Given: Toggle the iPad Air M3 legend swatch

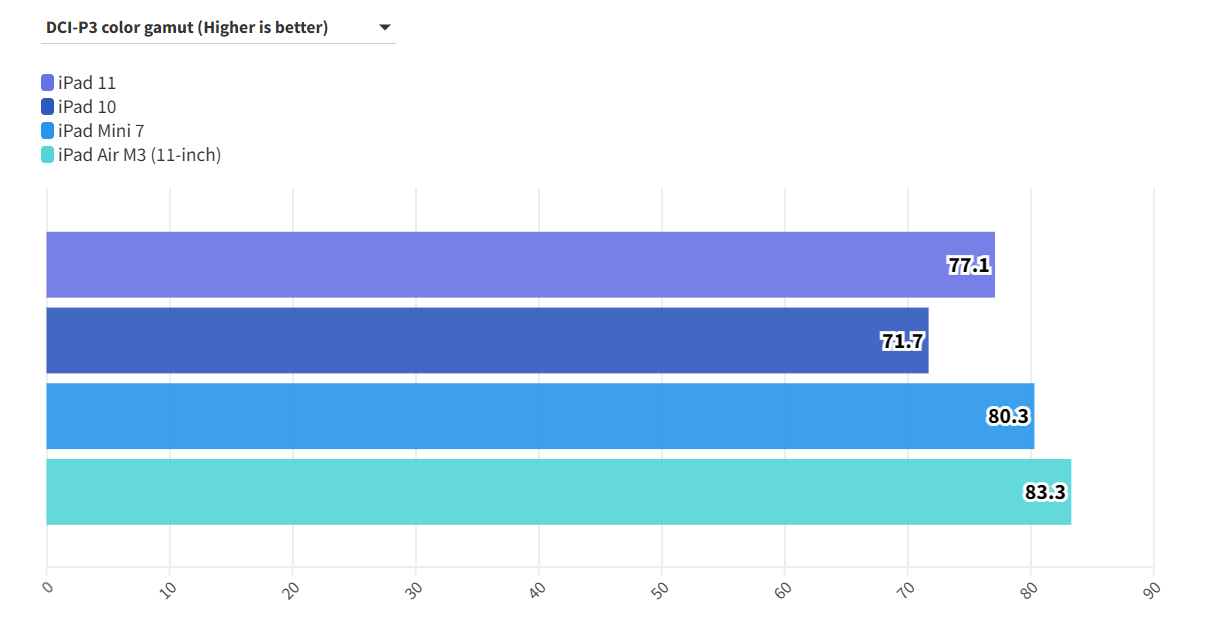Looking at the screenshot, I should tap(48, 155).
